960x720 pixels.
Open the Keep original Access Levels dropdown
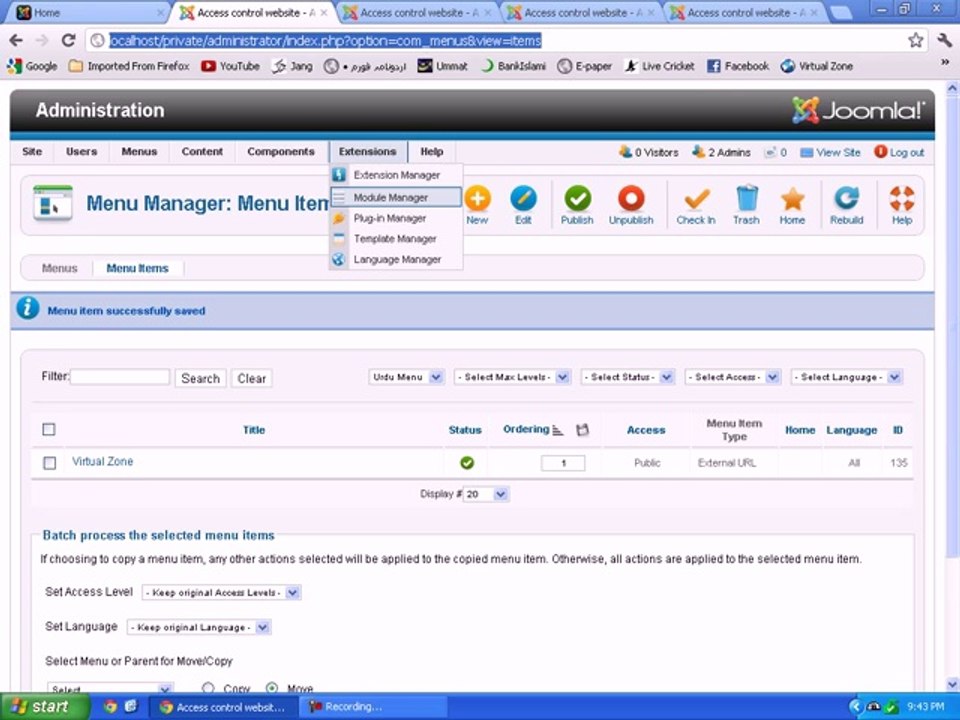221,593
